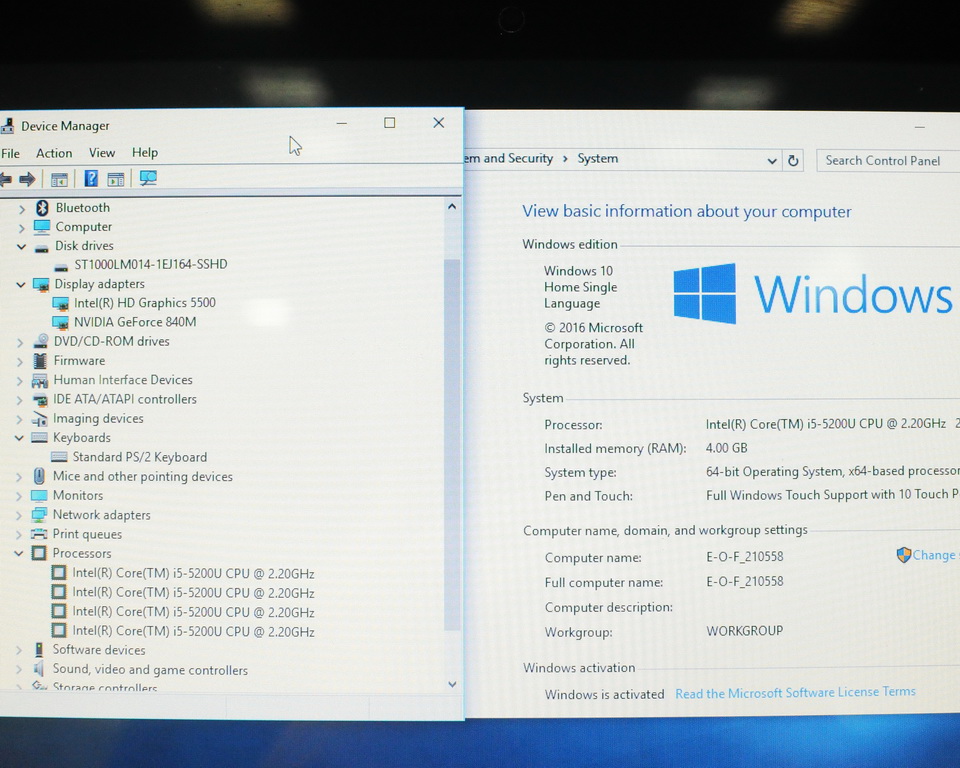Click the blue Help question mark toolbar icon
Viewport: 960px width, 768px height.
click(91, 179)
